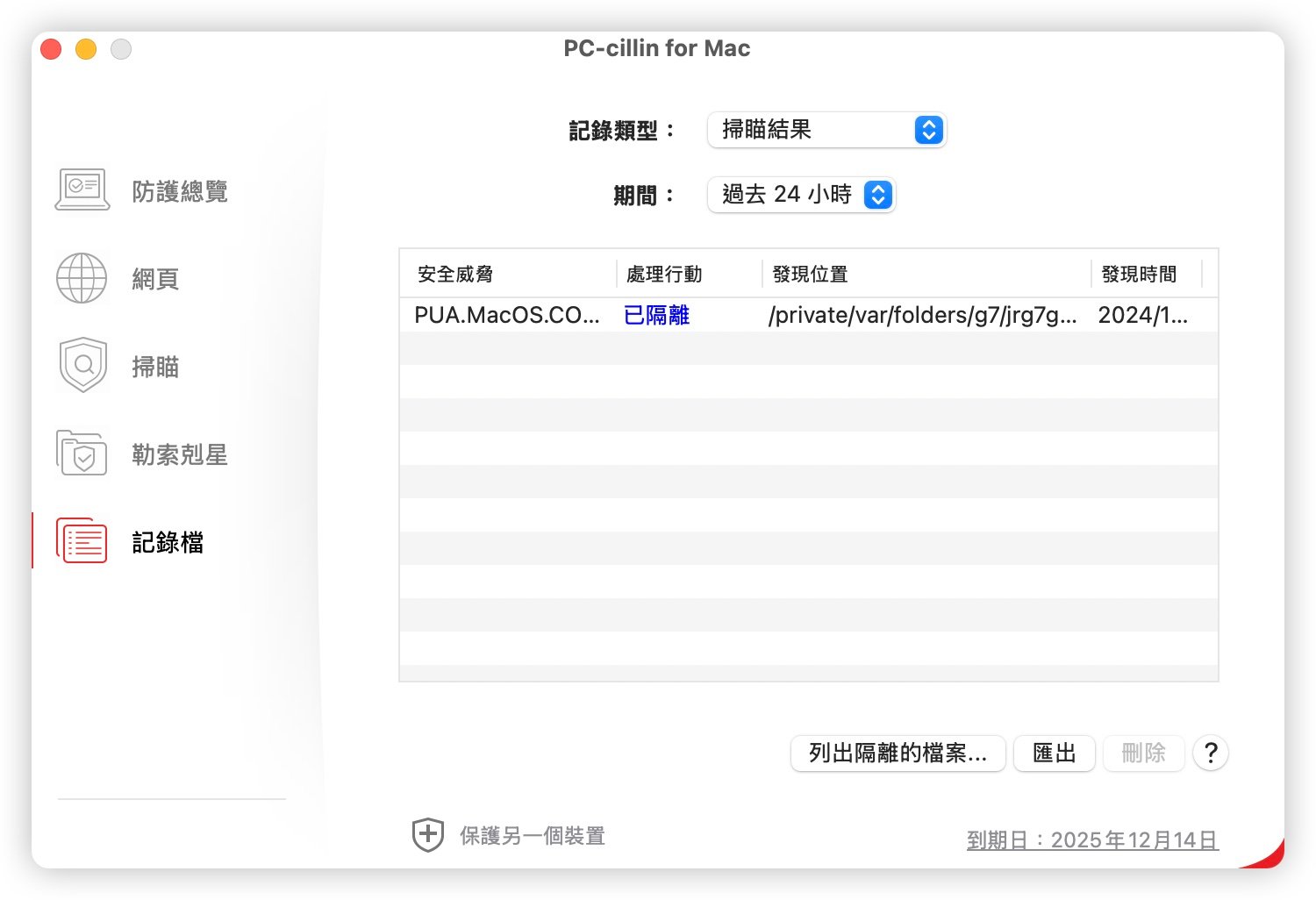
Task: Select the 網頁 globe icon
Action: pyautogui.click(x=82, y=278)
